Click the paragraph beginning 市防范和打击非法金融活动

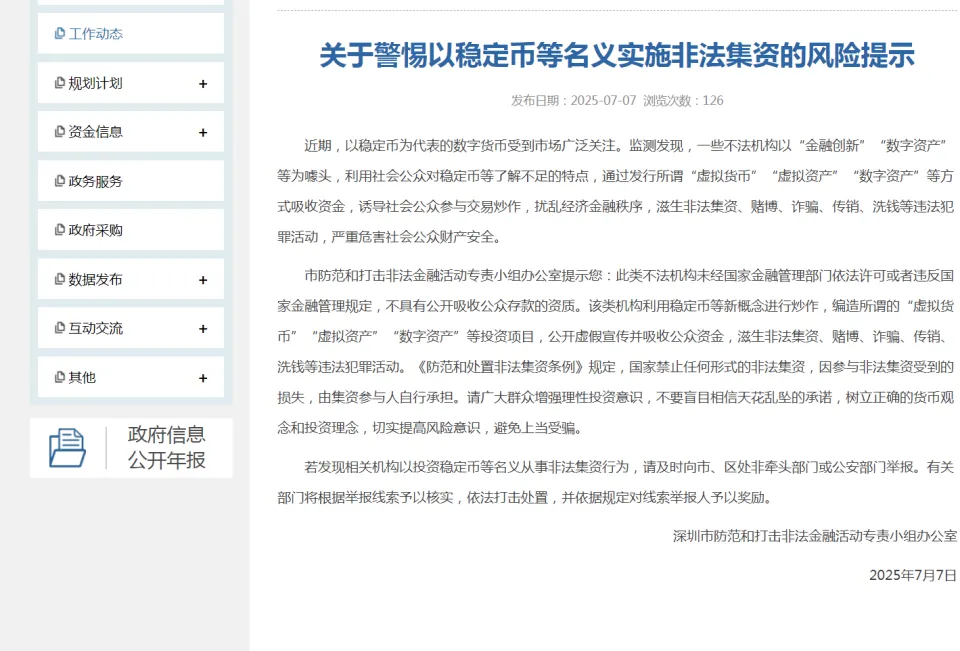(615, 352)
